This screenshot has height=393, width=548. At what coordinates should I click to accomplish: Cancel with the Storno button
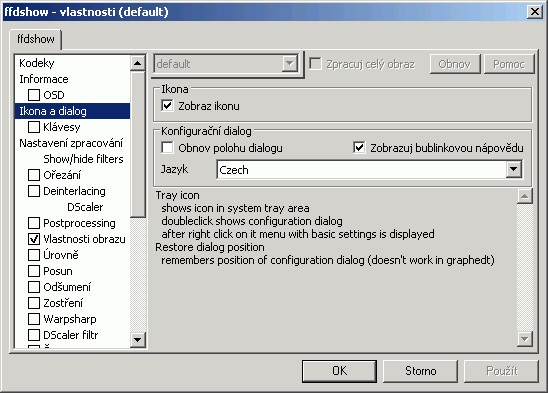[x=420, y=371]
